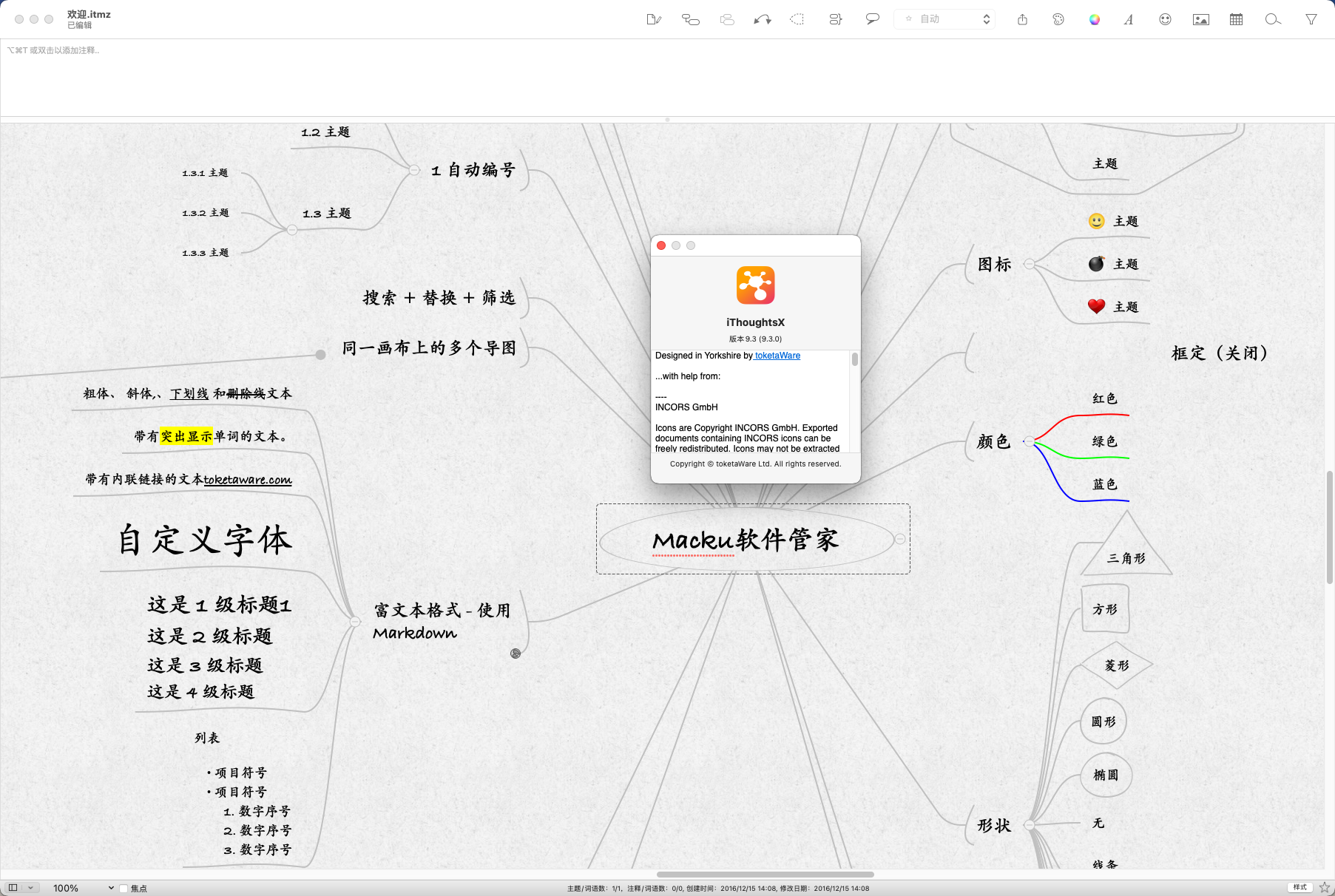Image resolution: width=1335 pixels, height=896 pixels.
Task: Select the 圆形 circle topic
Action: [1104, 721]
